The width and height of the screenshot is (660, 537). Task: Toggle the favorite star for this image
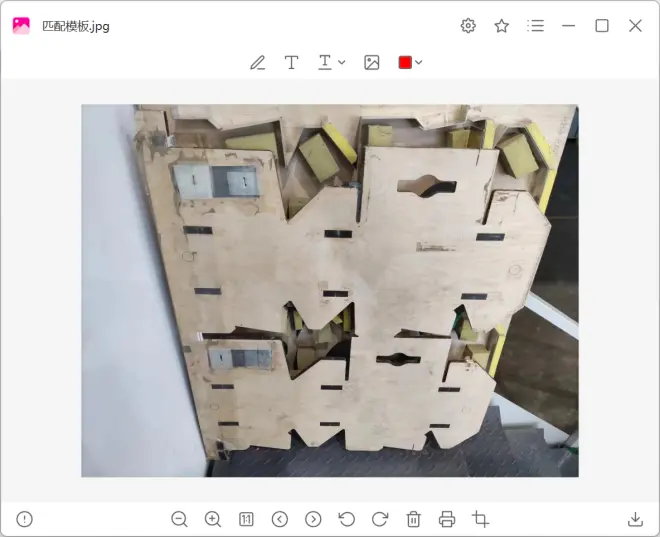pos(502,26)
